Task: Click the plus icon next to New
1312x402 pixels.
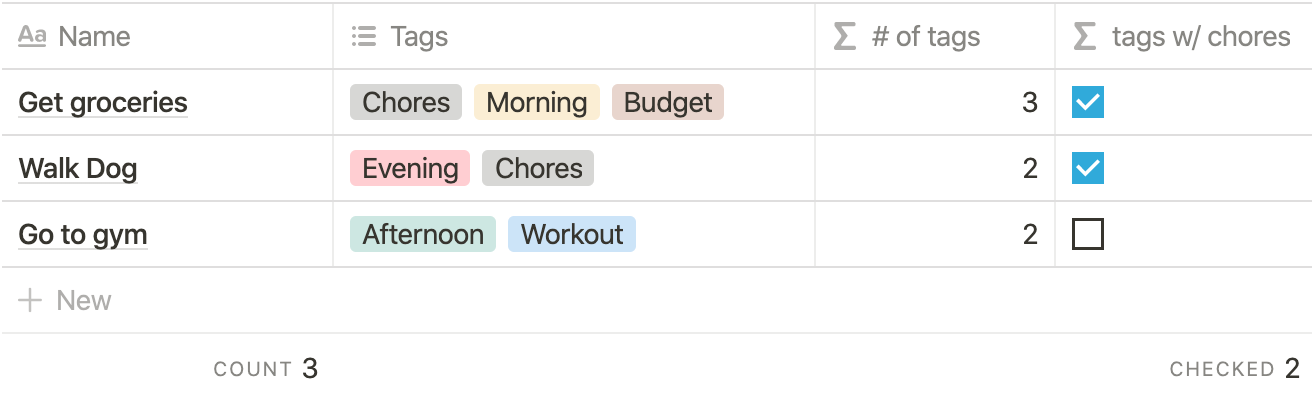Action: (x=31, y=300)
